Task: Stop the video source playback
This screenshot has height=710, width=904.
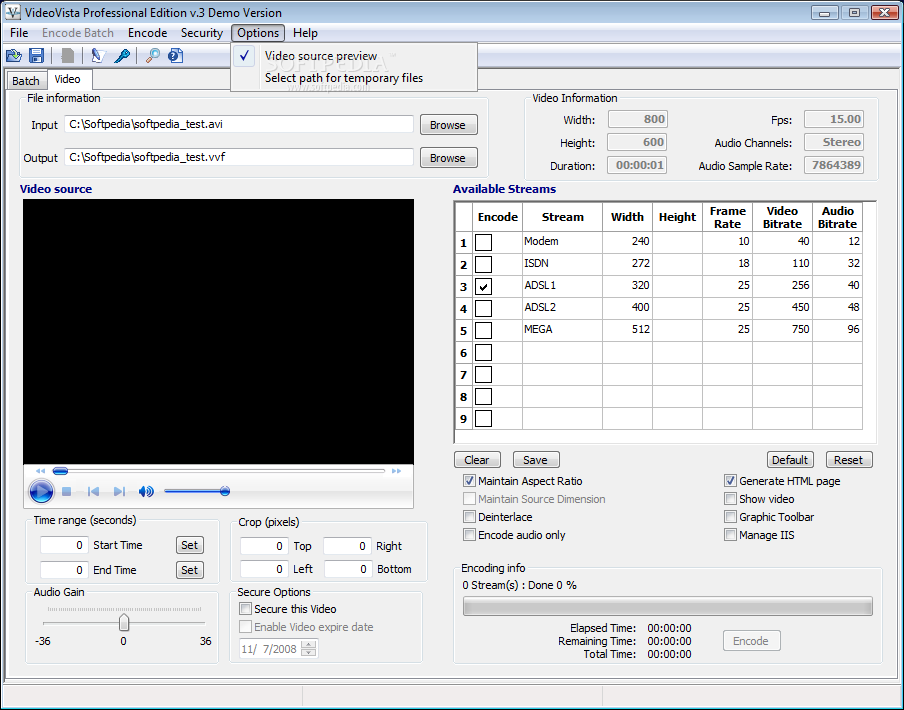Action: 66,492
